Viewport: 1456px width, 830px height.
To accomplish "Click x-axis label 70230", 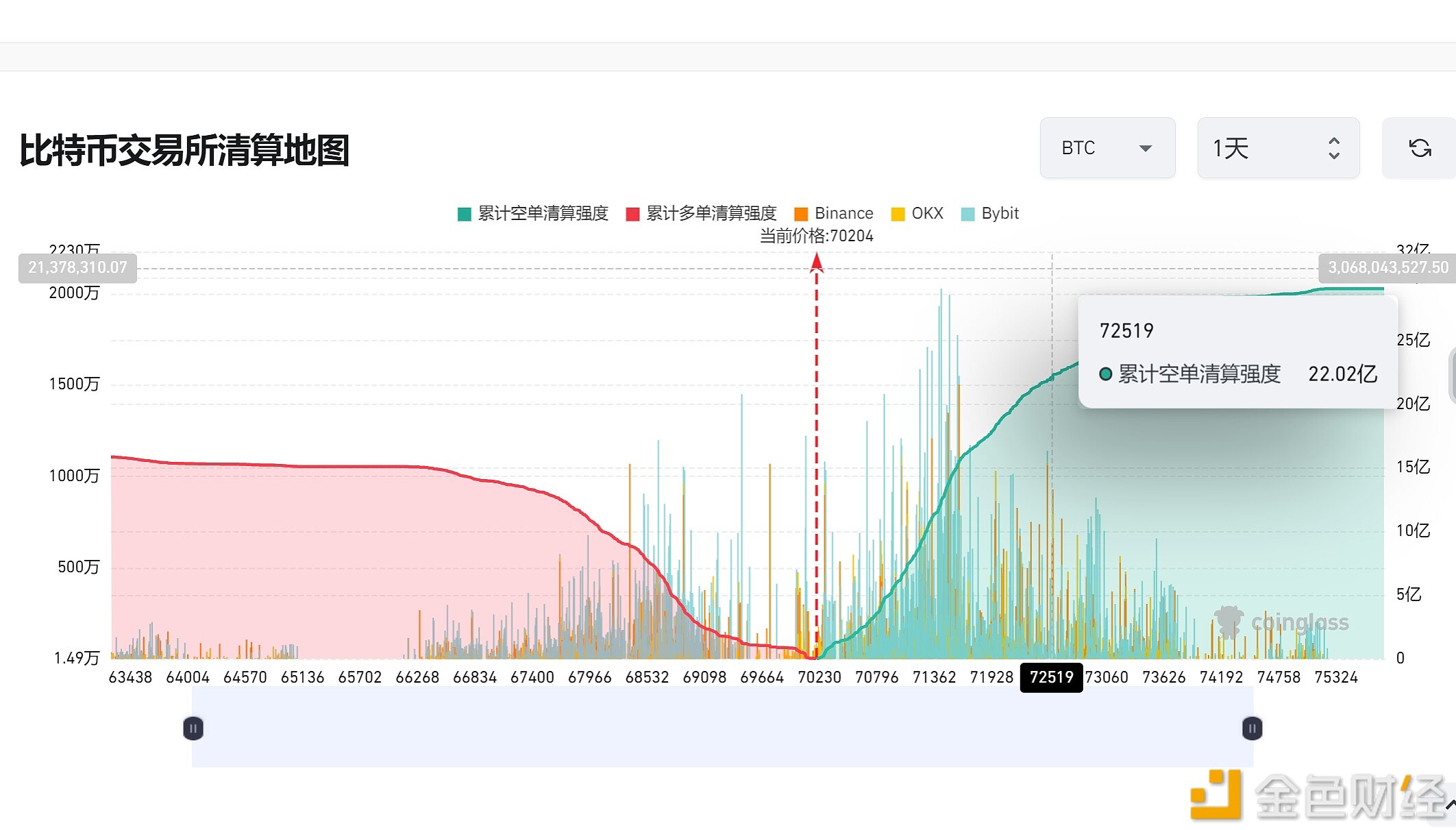I will (x=819, y=677).
